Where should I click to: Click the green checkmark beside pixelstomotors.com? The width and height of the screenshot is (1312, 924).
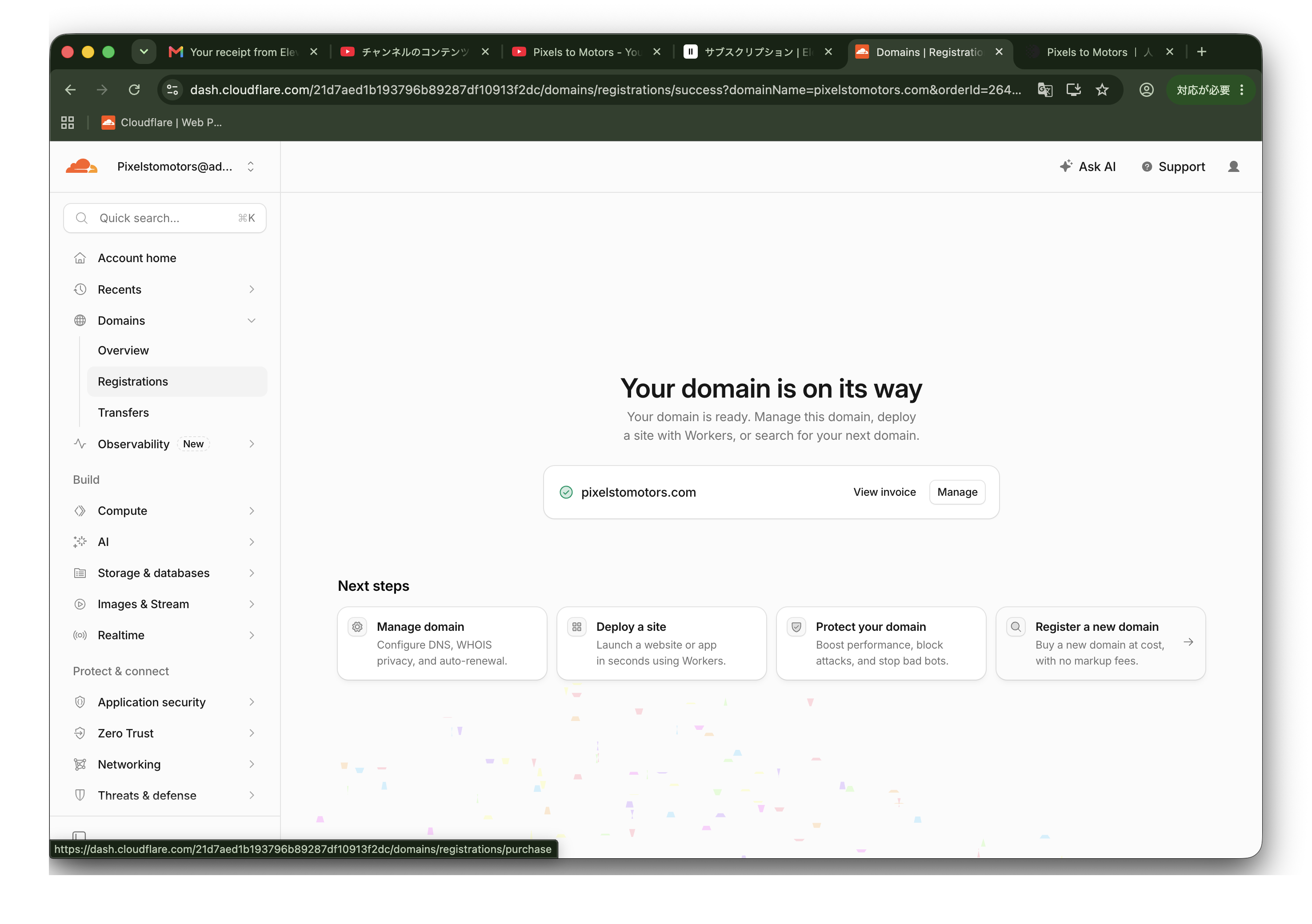pyautogui.click(x=566, y=492)
